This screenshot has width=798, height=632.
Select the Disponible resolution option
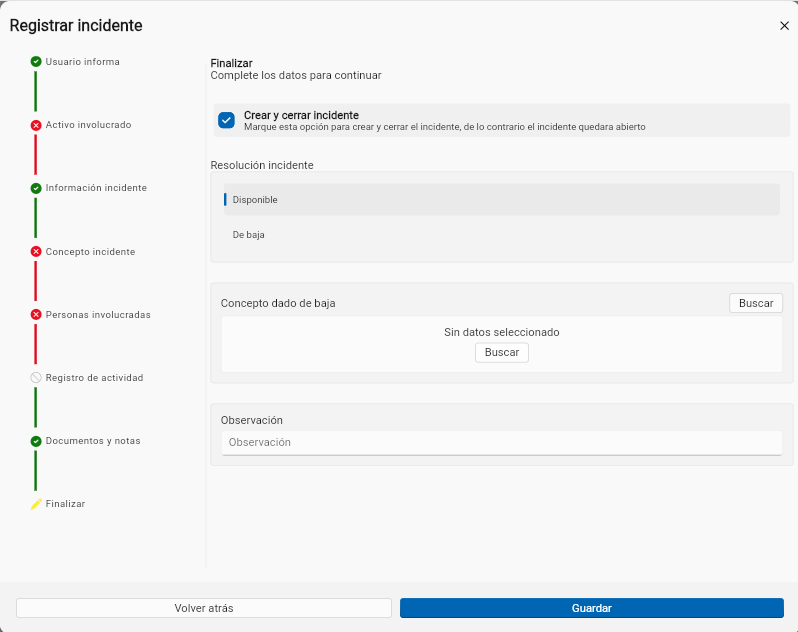502,199
